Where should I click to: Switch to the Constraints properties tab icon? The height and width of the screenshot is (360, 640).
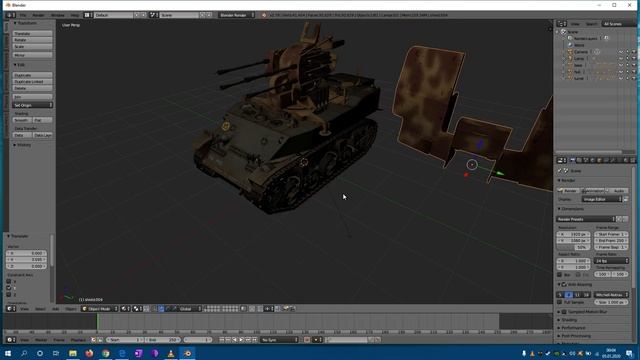coord(606,160)
